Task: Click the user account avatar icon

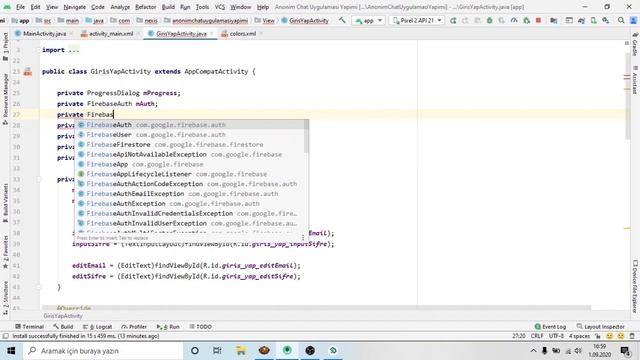Action: (633, 20)
